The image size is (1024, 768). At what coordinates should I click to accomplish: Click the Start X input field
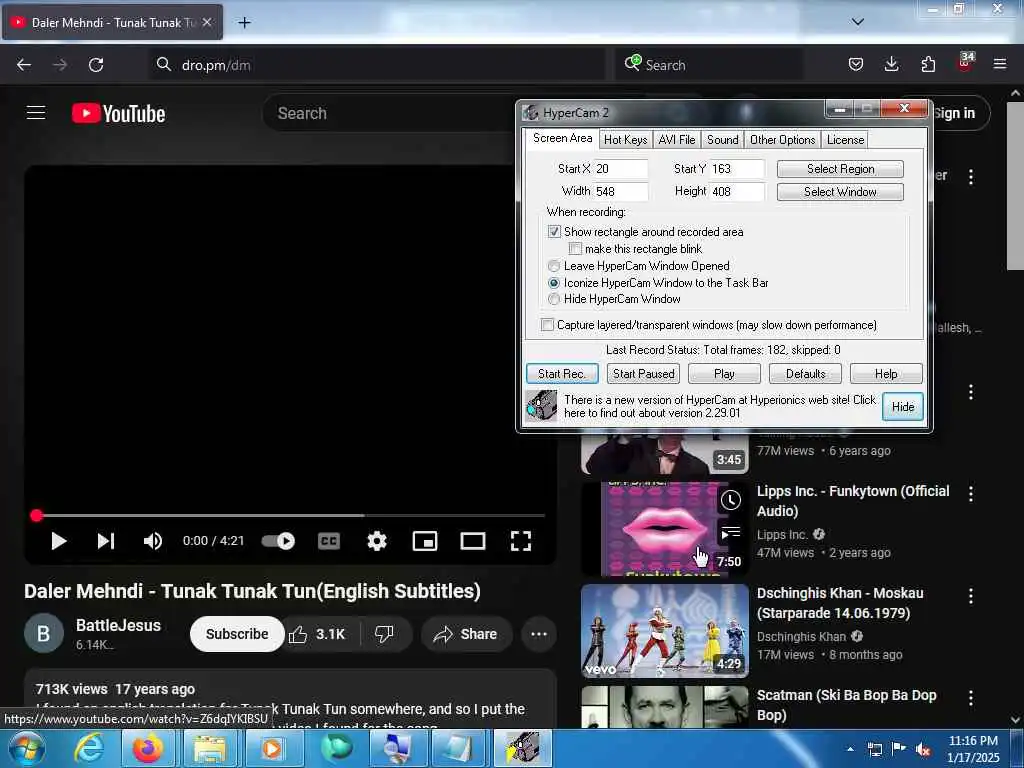[620, 168]
